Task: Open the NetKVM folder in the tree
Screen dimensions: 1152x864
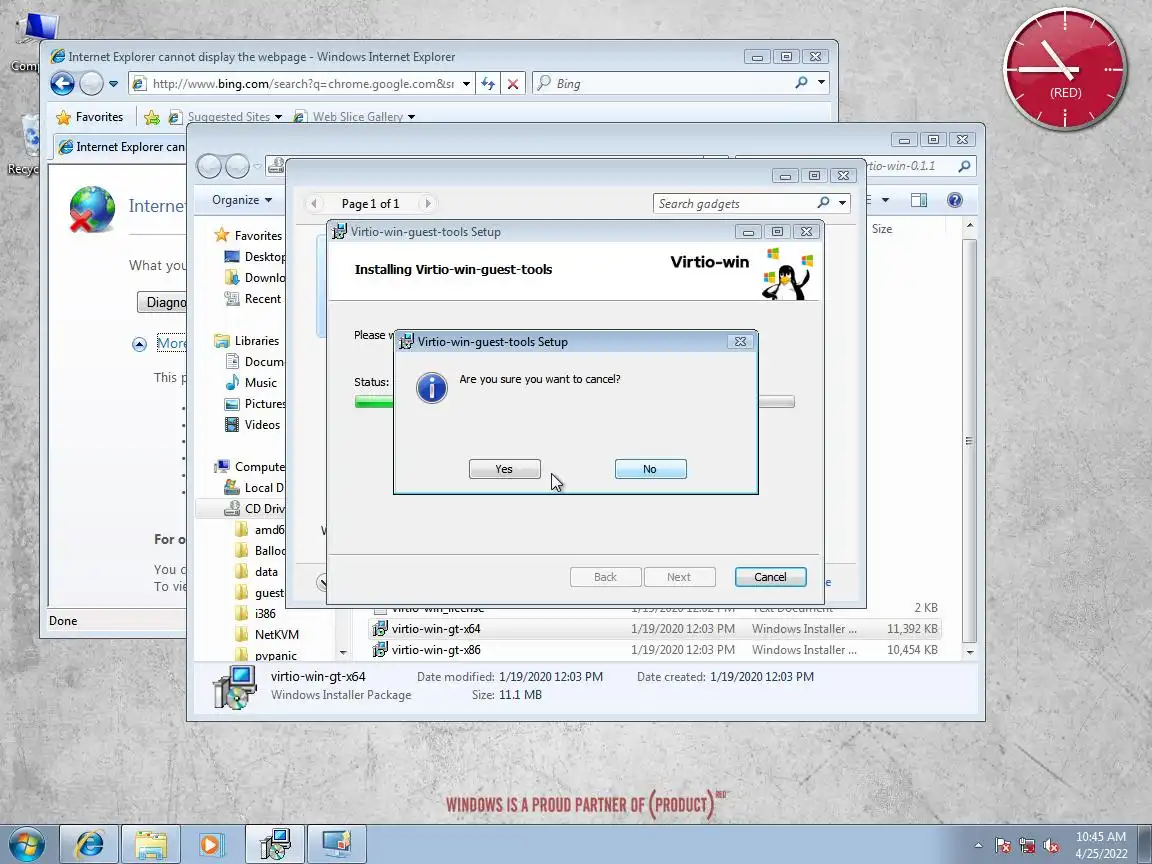Action: 267,635
